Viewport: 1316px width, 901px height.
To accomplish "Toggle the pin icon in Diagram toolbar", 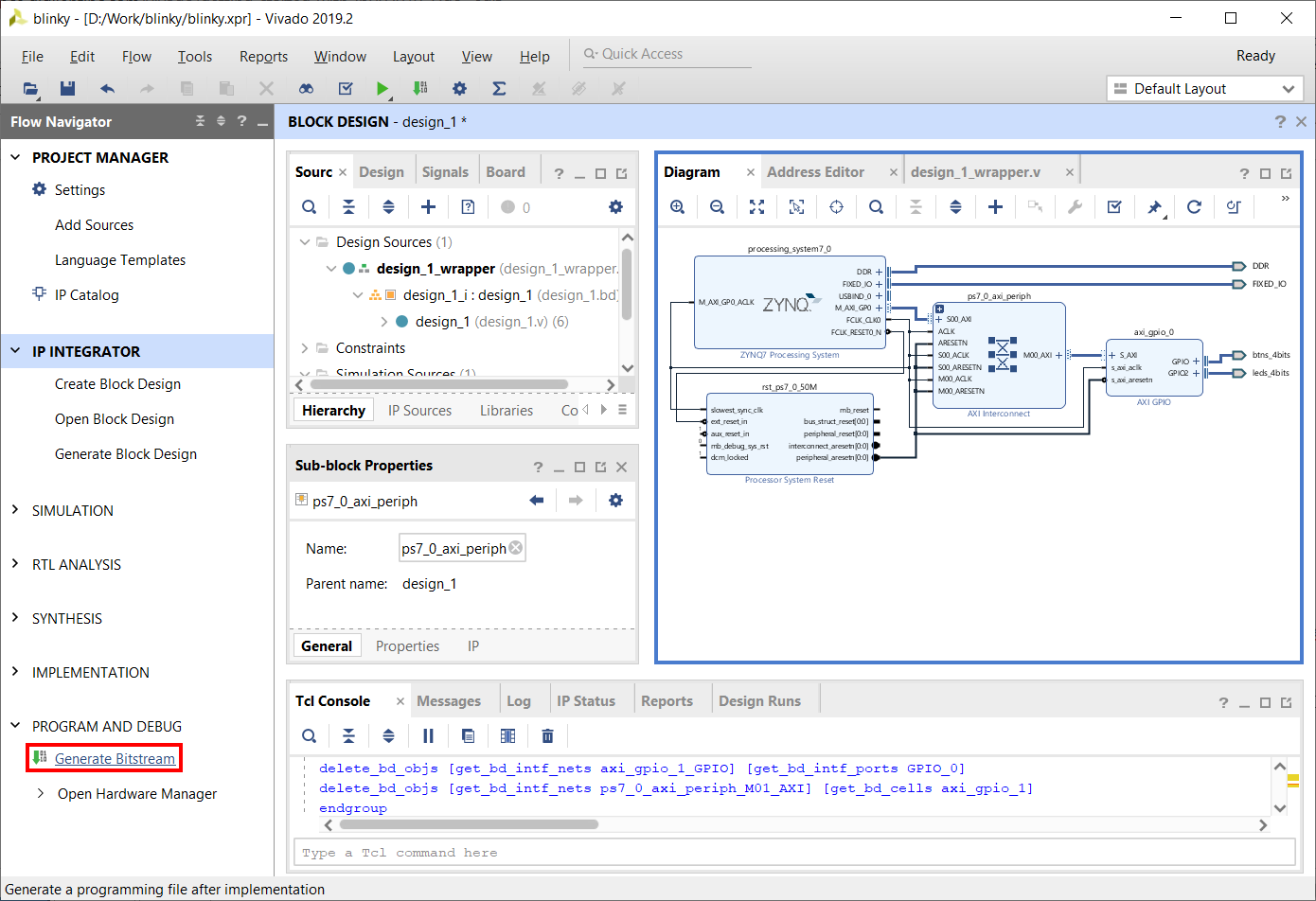I will pyautogui.click(x=1154, y=207).
